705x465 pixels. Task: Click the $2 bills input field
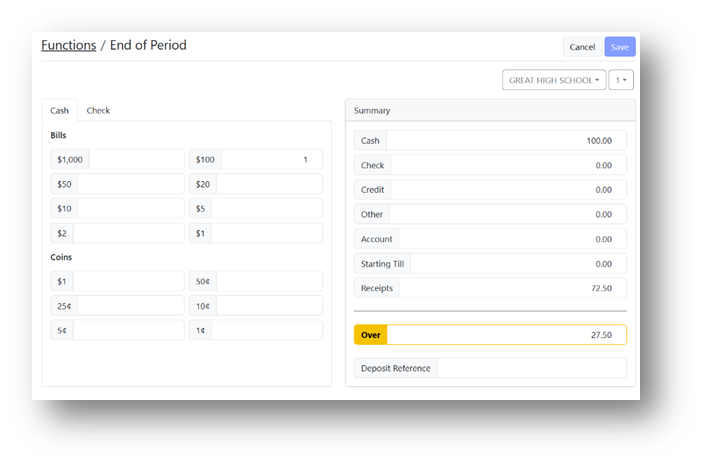click(129, 233)
